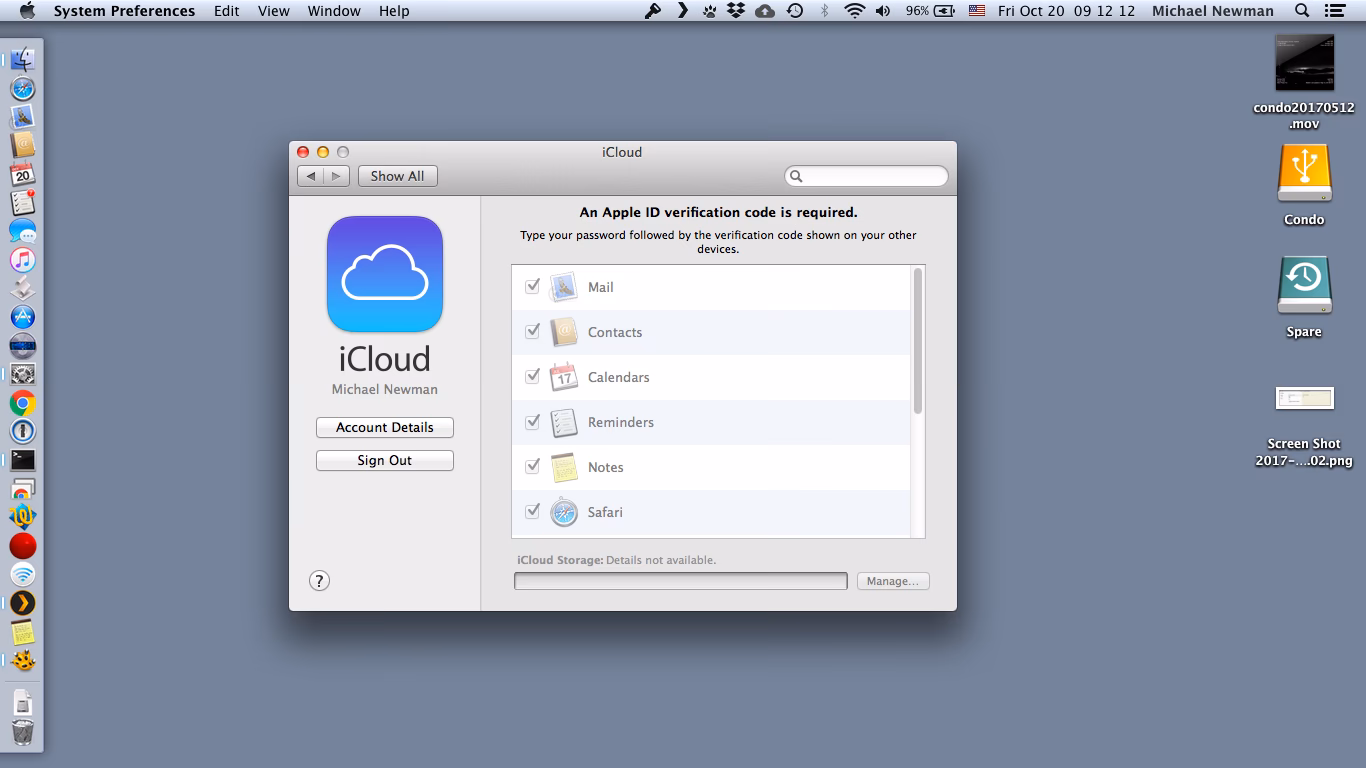Open the battery status menu at 96%
1366x768 pixels.
(x=930, y=11)
